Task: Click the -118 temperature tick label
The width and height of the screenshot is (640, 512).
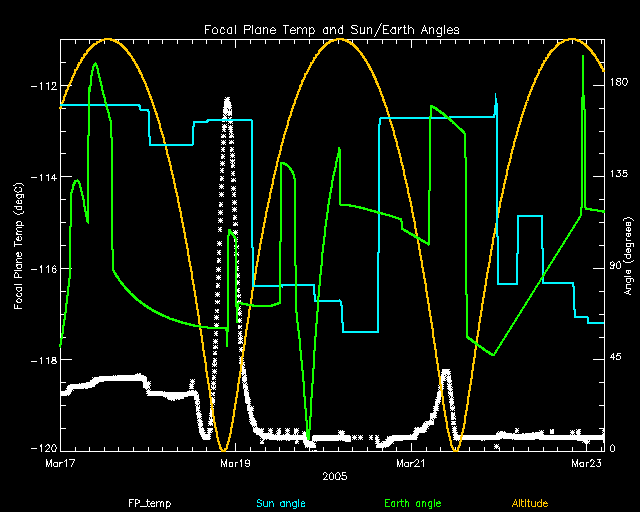Action: point(44,361)
